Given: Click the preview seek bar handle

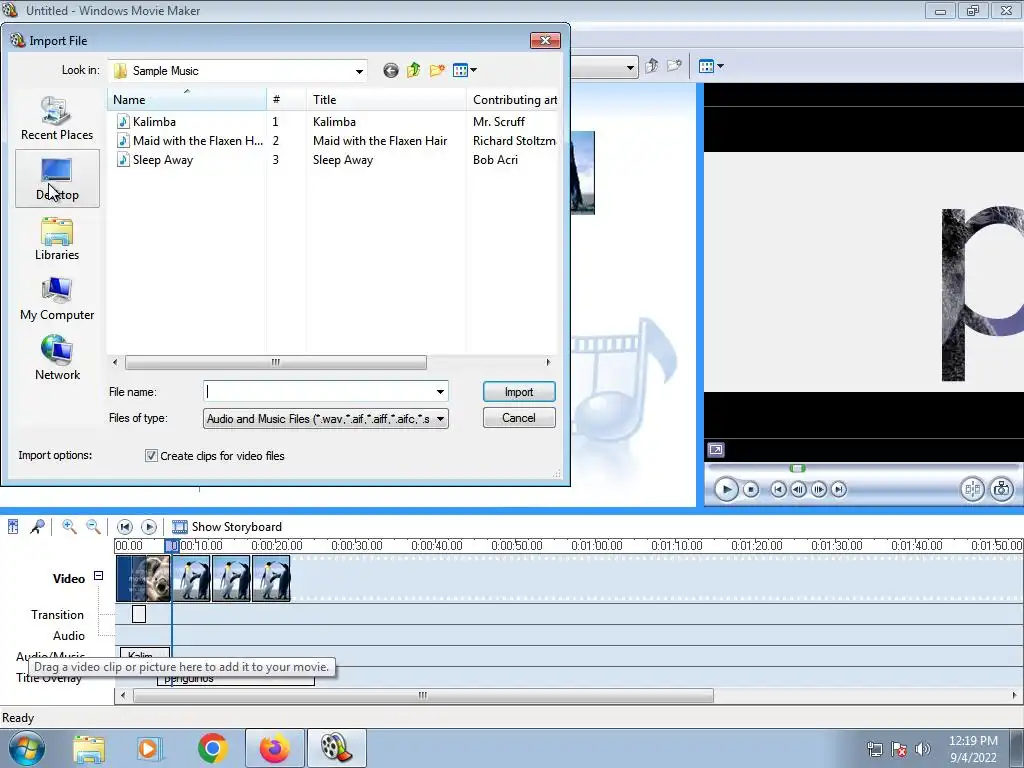Looking at the screenshot, I should (x=797, y=468).
